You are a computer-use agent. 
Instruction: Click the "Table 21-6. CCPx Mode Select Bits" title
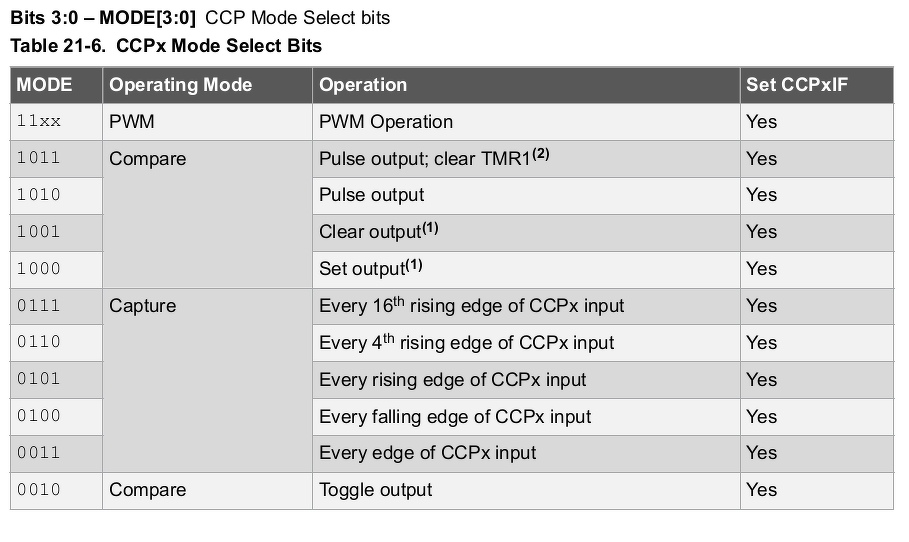tap(165, 46)
